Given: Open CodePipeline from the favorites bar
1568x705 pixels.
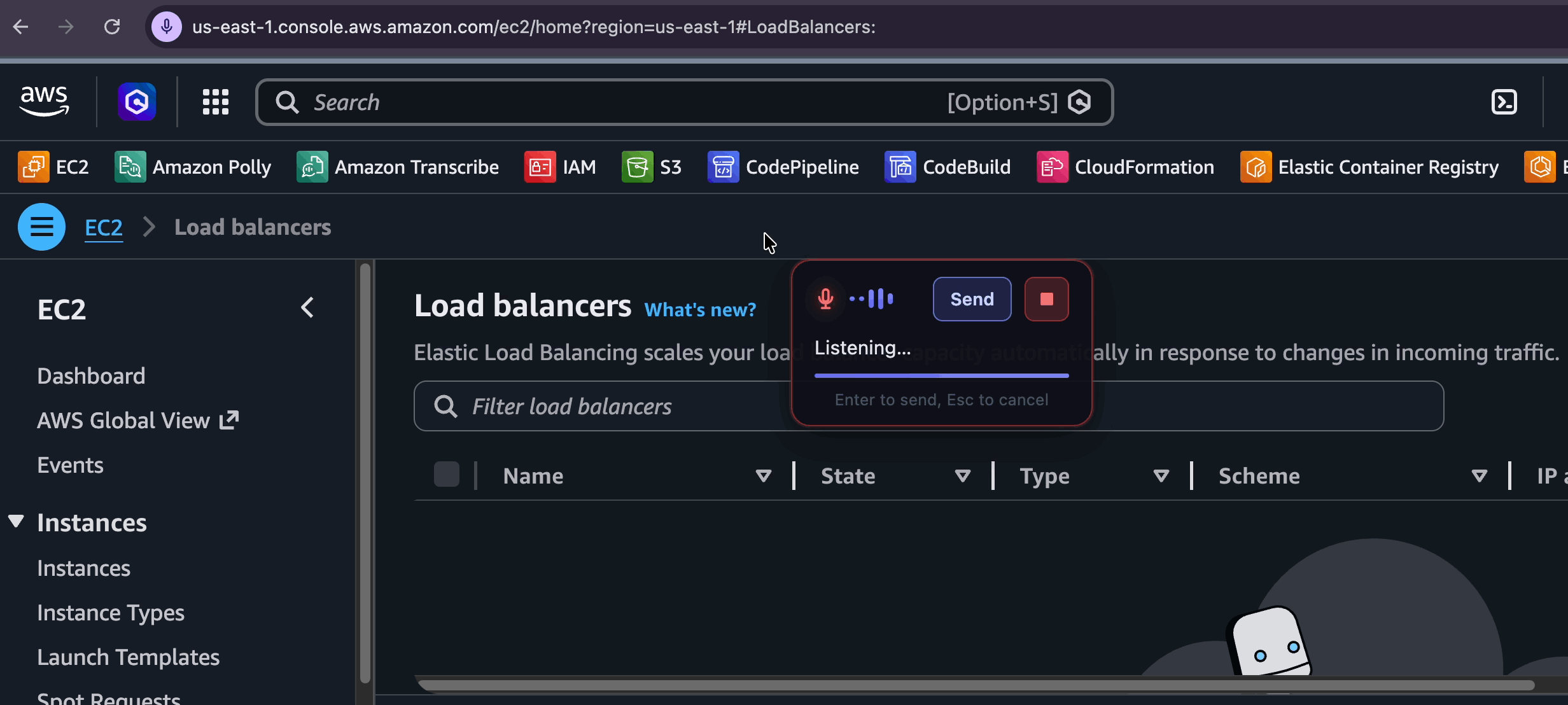Looking at the screenshot, I should pos(723,167).
